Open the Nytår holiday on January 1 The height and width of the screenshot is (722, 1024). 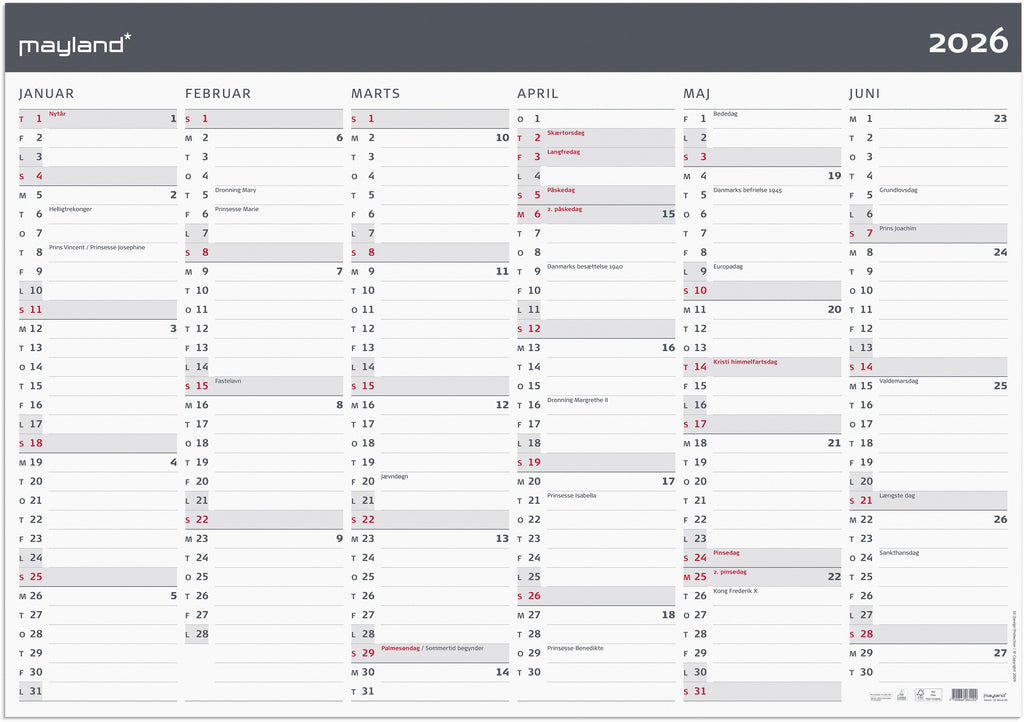[57, 114]
